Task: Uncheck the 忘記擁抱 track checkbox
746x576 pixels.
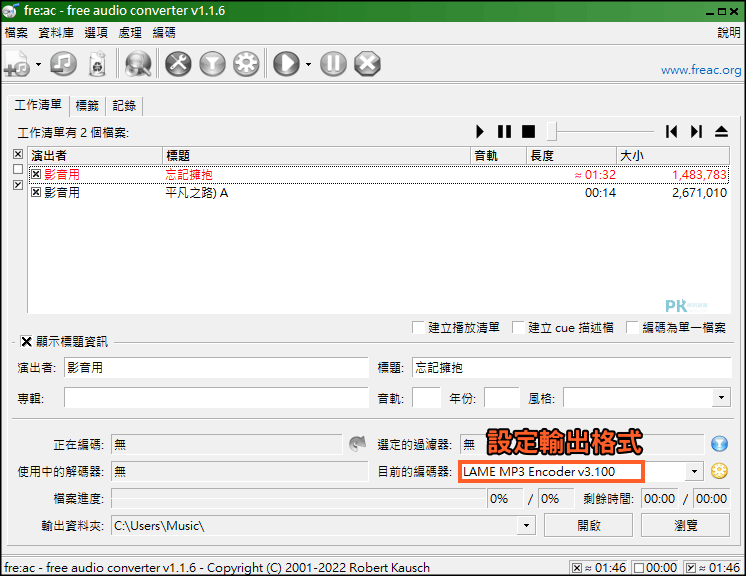Action: point(36,175)
